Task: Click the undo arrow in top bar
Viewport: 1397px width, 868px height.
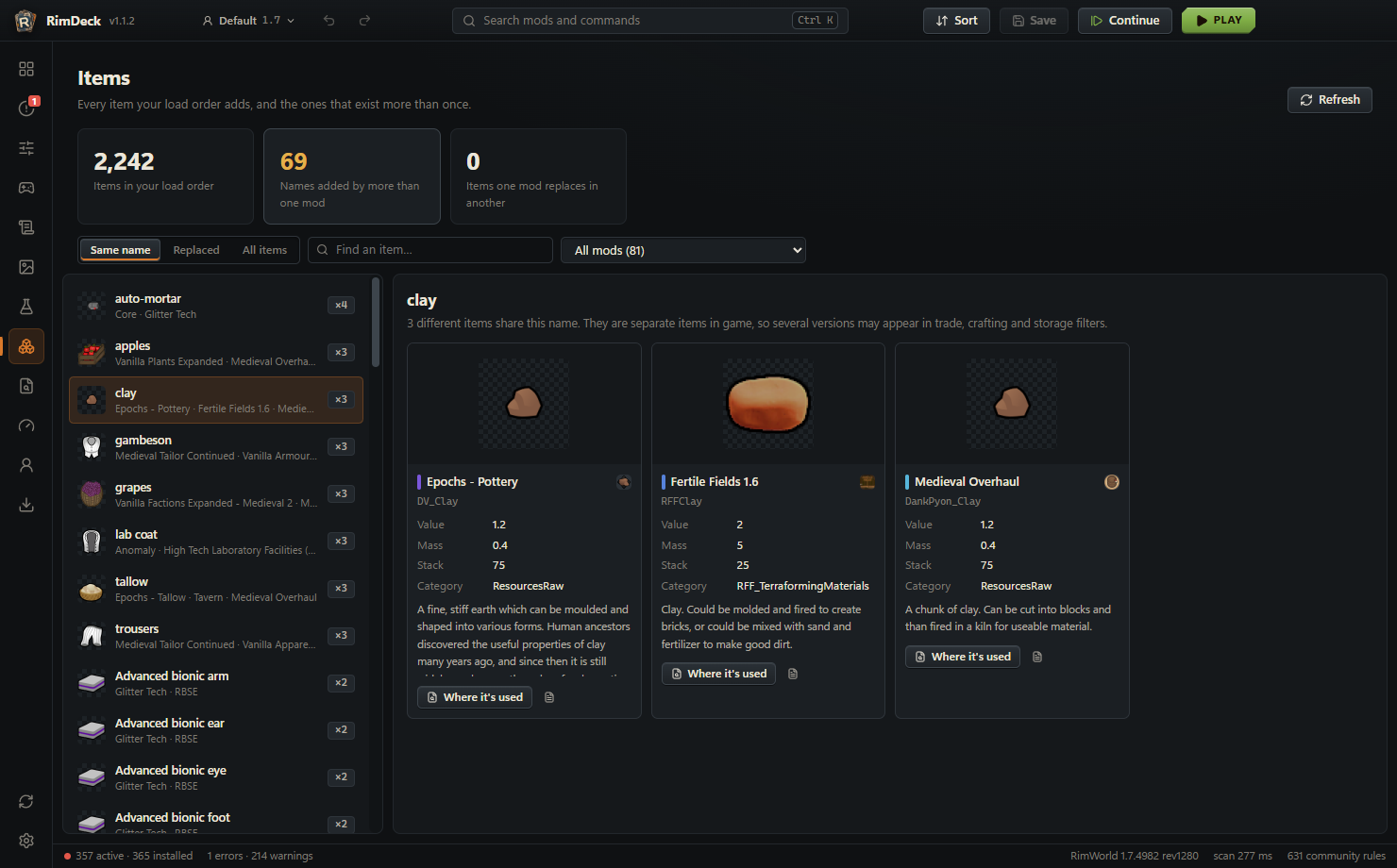Action: (329, 21)
